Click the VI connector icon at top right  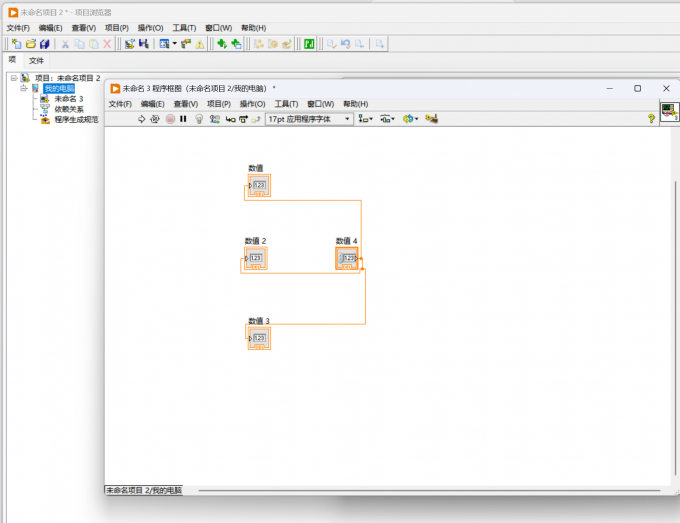(670, 112)
